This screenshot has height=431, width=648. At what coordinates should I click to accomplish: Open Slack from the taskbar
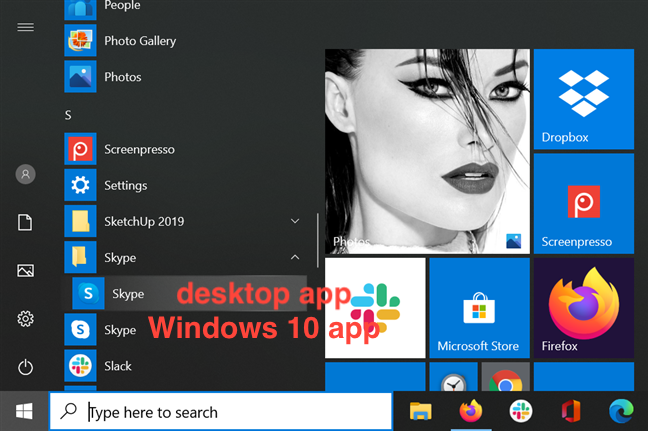point(521,412)
